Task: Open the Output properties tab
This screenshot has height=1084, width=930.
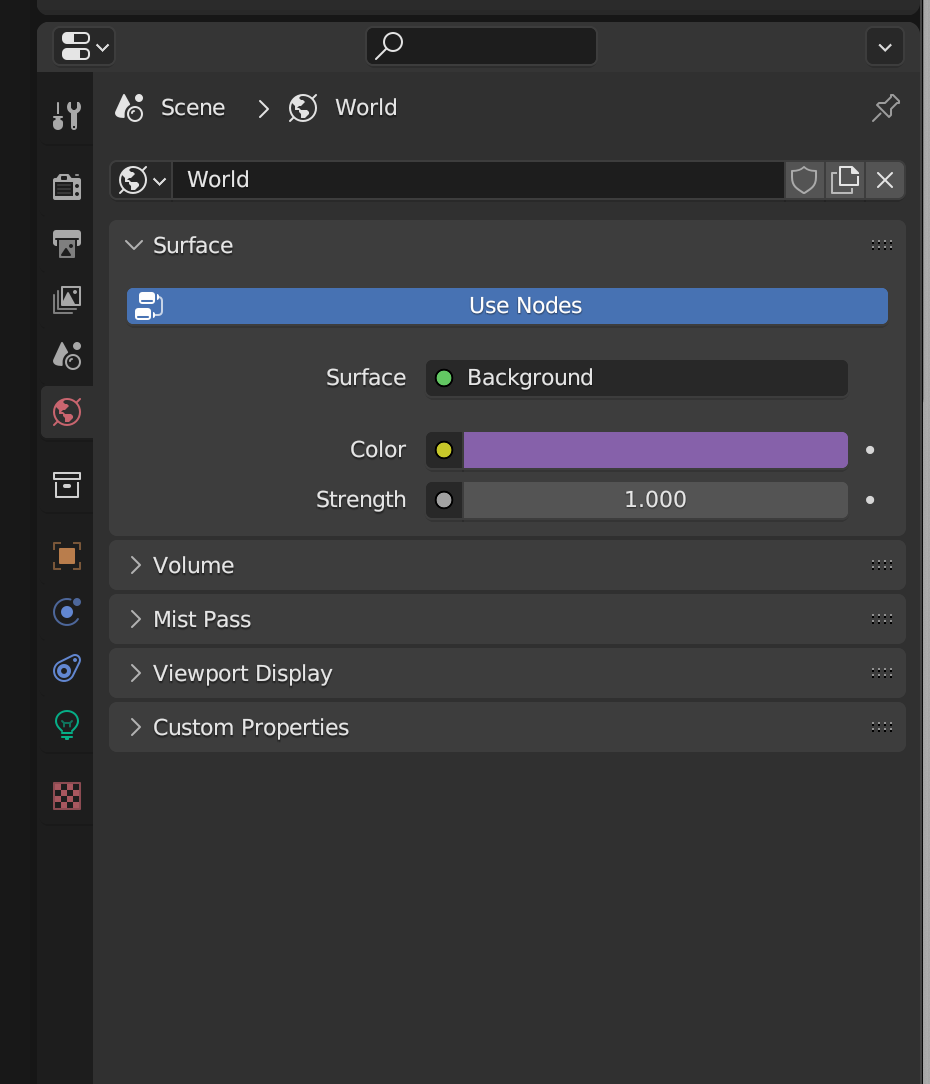Action: (x=67, y=243)
